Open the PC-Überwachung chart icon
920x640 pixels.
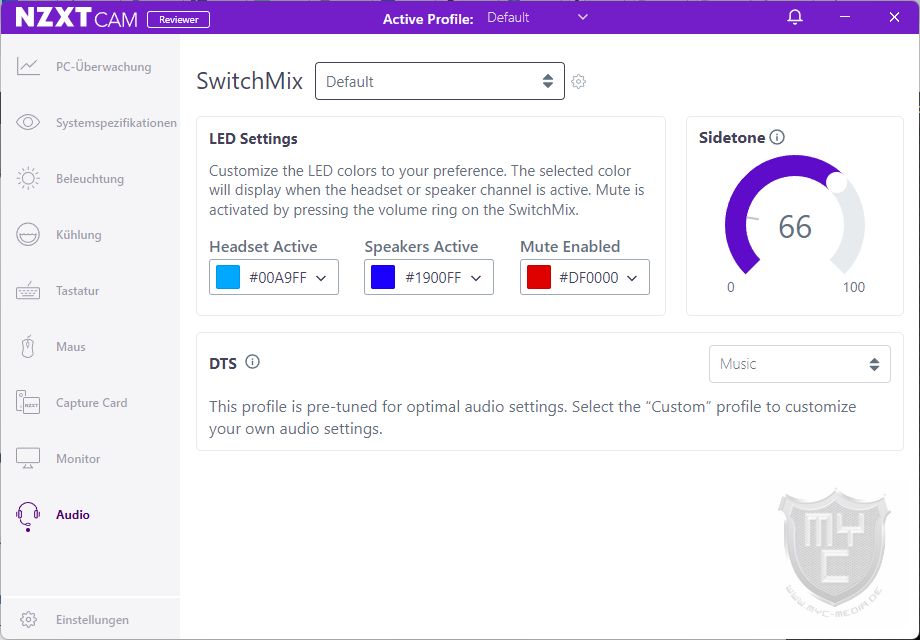(28, 66)
